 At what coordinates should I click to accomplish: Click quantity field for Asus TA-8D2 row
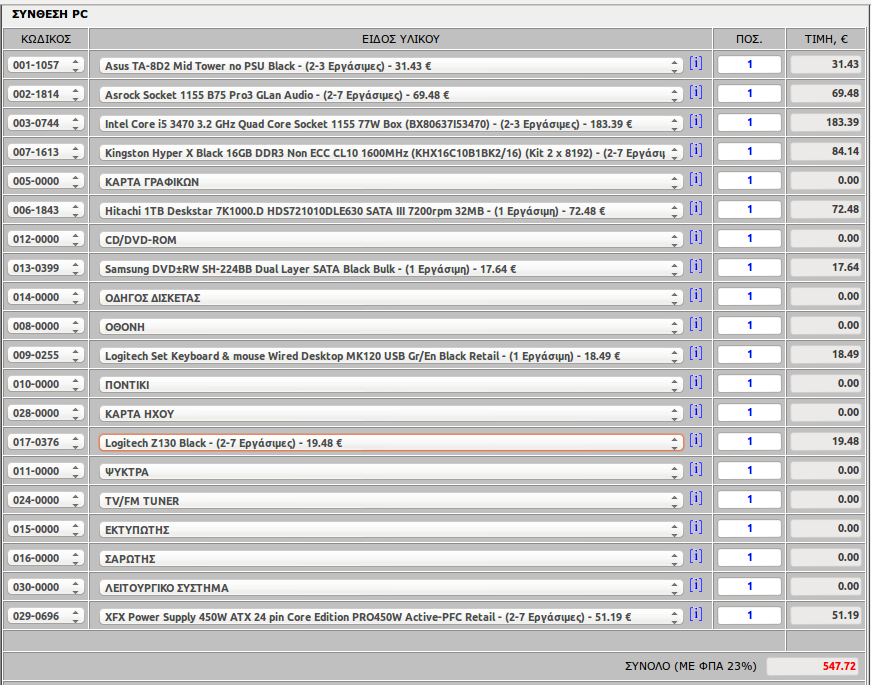(749, 64)
